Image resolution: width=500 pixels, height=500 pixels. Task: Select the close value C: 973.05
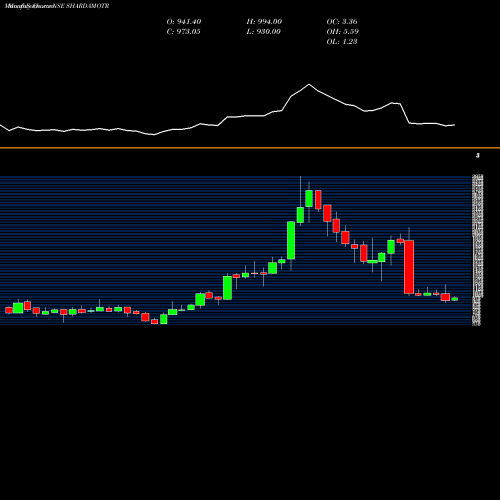183,32
